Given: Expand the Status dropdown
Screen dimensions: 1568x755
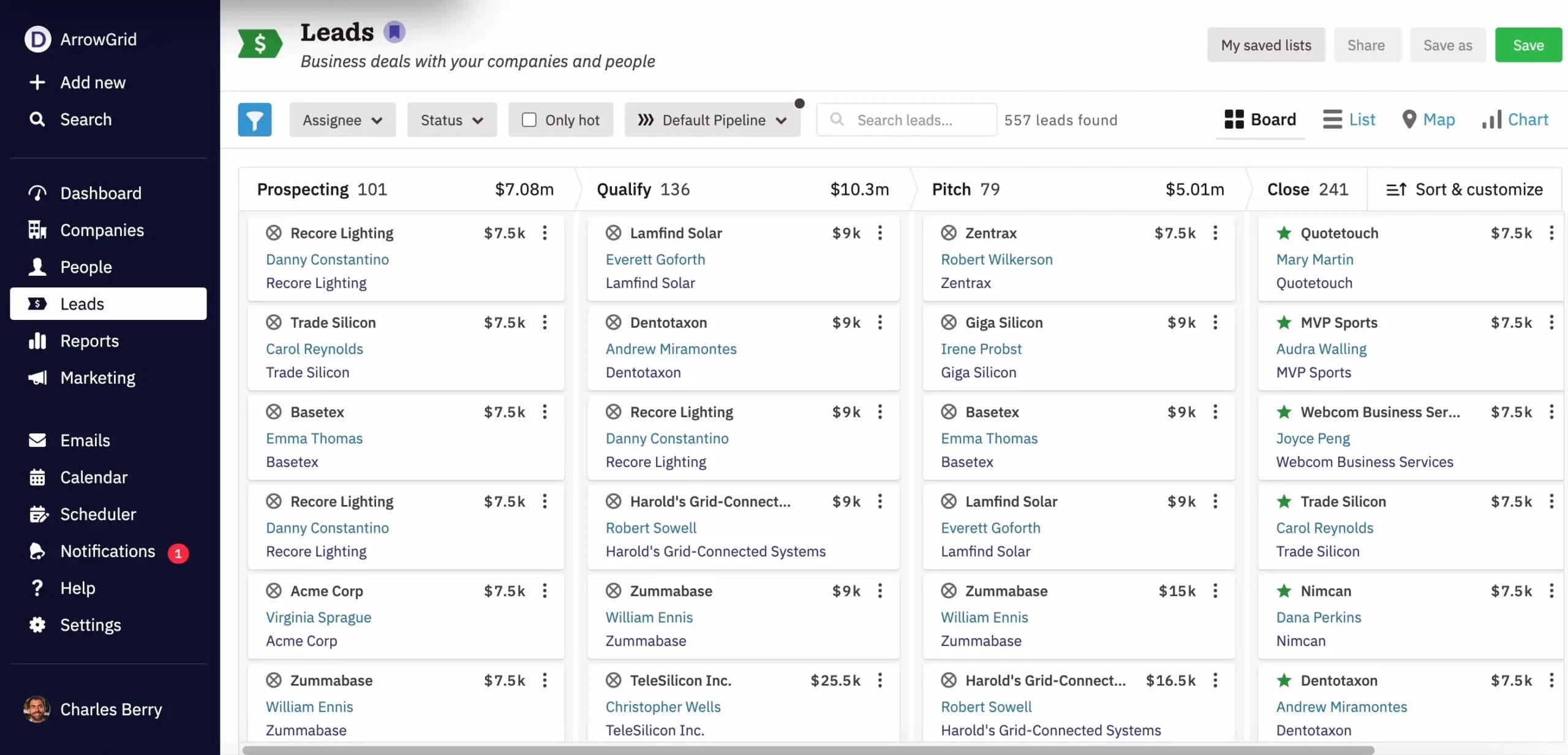Looking at the screenshot, I should pos(451,120).
